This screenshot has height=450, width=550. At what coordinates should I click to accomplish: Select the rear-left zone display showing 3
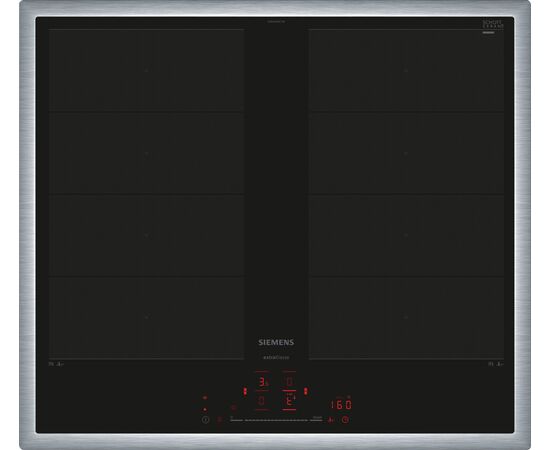tap(262, 382)
